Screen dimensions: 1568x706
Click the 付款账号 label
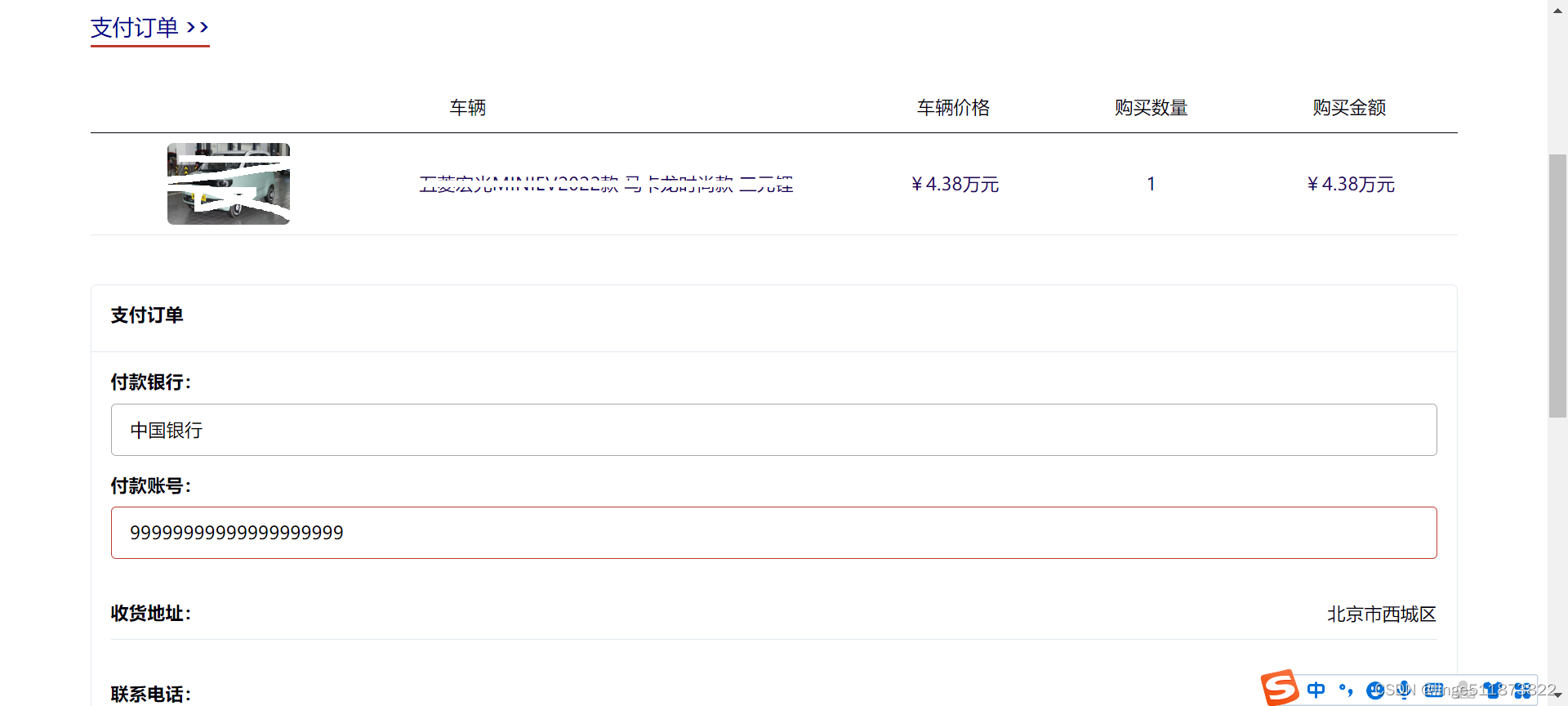[151, 486]
